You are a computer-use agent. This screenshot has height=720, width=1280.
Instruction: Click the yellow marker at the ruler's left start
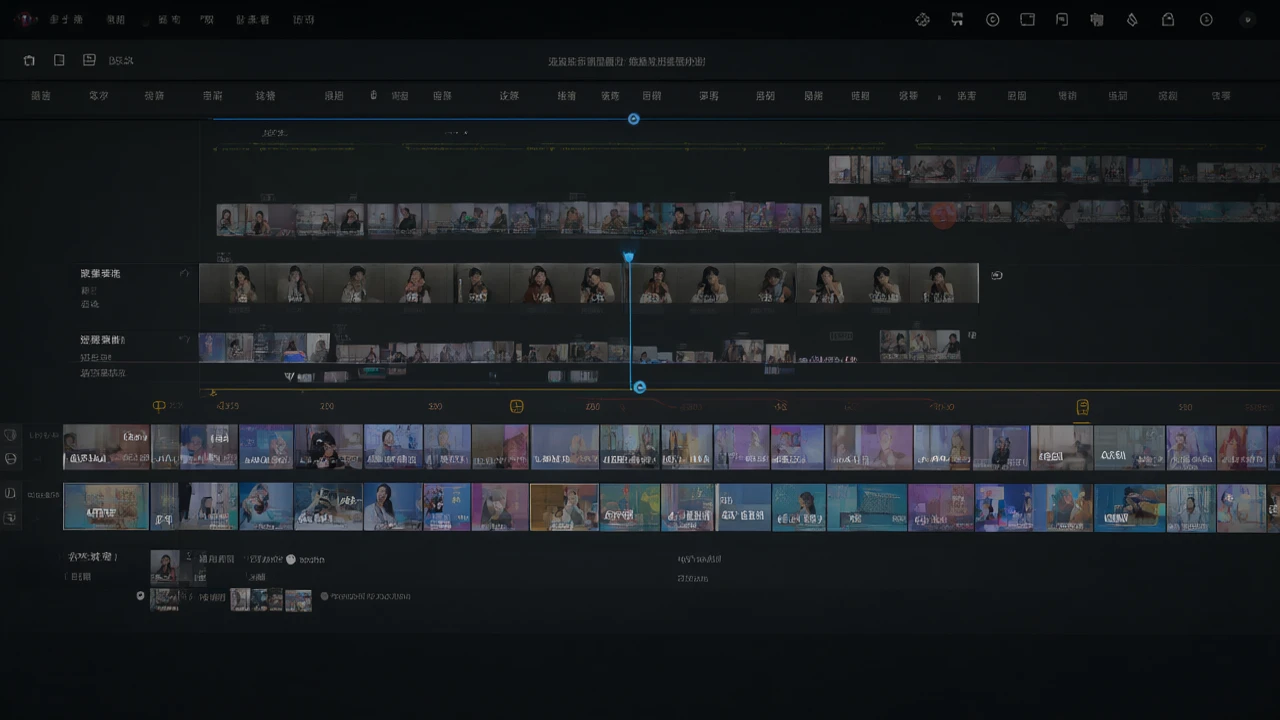(x=159, y=406)
